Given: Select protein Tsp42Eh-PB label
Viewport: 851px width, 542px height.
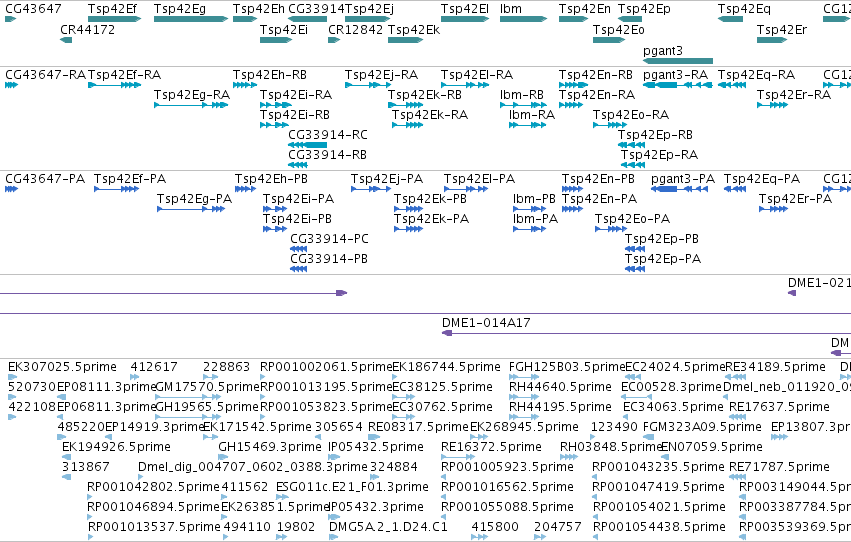Looking at the screenshot, I should pyautogui.click(x=271, y=178).
